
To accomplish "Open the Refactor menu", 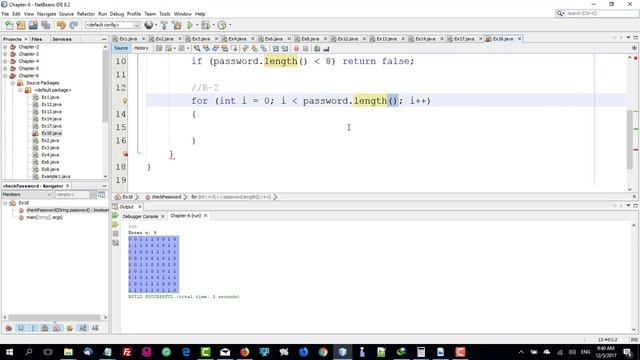I will point(86,14).
